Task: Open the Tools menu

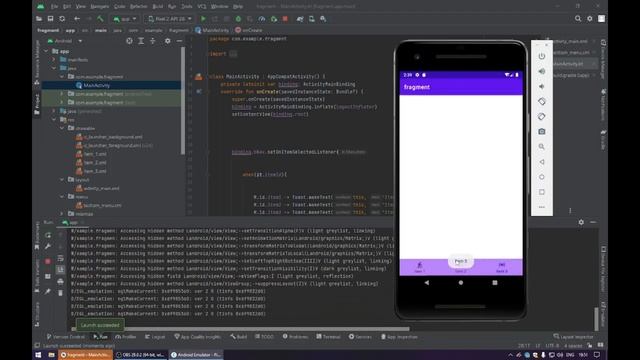Action: pos(187,7)
